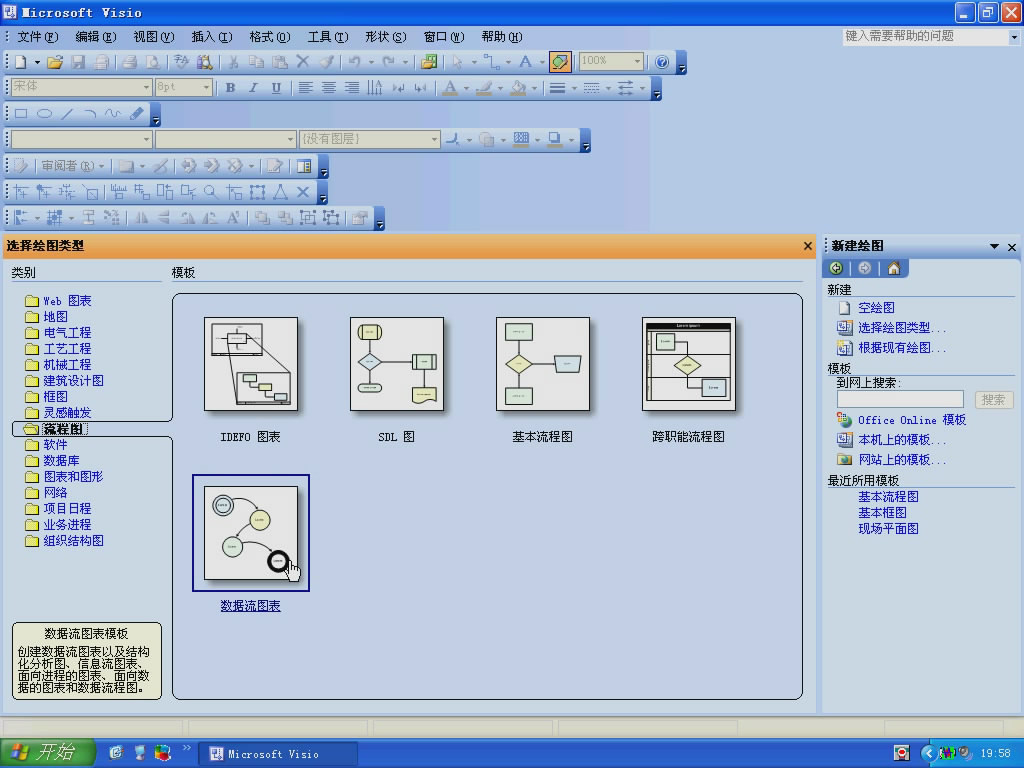Toggle right text alignment
The height and width of the screenshot is (768, 1024).
(x=351, y=88)
